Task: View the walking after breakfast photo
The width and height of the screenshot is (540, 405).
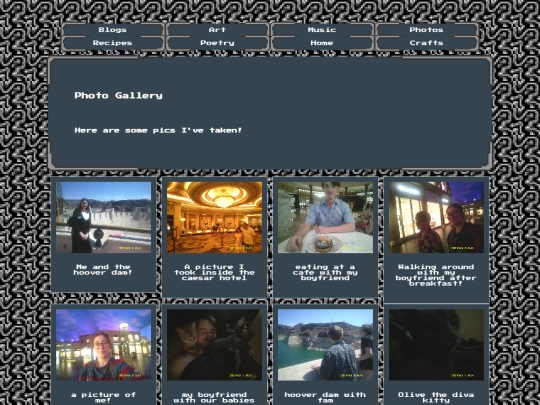Action: pos(436,217)
